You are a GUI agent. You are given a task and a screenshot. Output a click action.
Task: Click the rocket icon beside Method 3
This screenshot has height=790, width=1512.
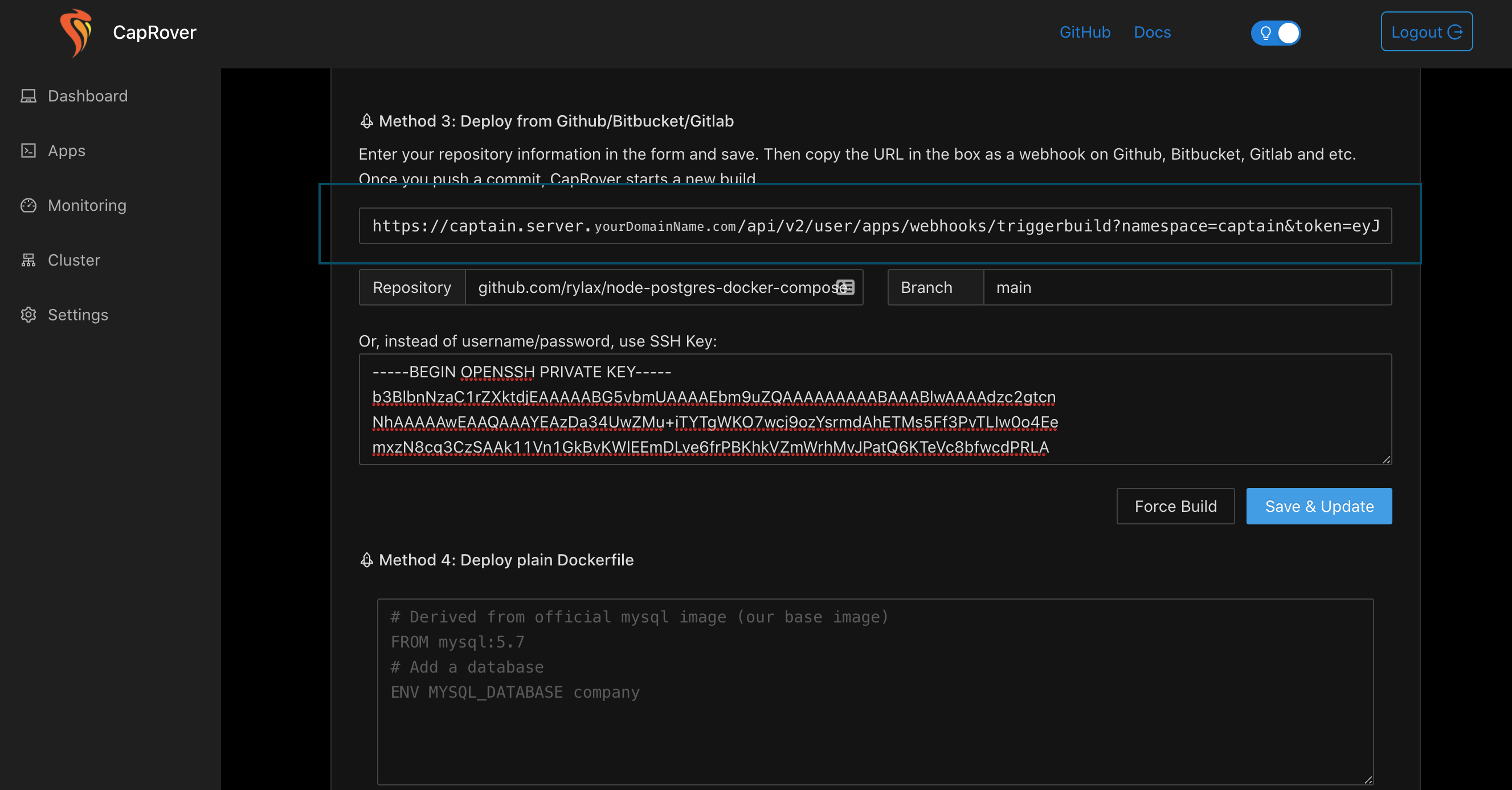coord(366,121)
